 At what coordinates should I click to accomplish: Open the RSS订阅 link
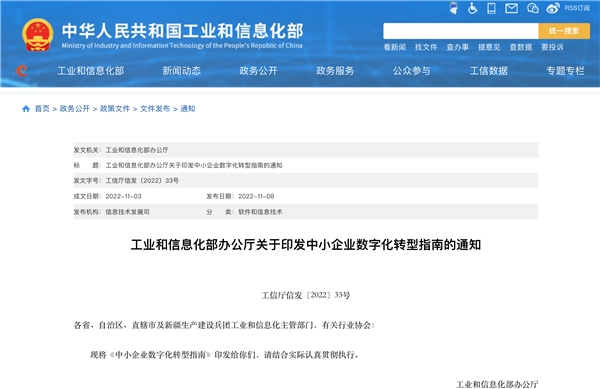[x=577, y=8]
